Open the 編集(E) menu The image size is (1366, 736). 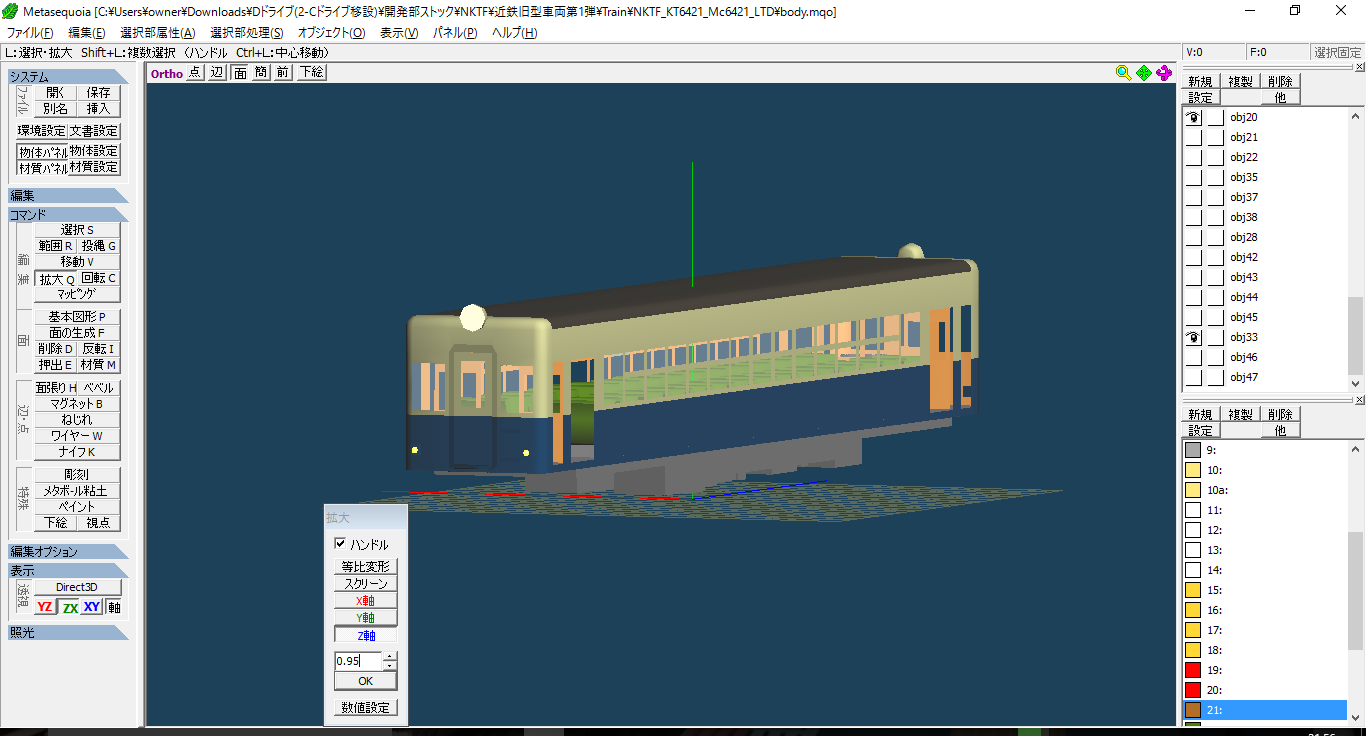[86, 33]
